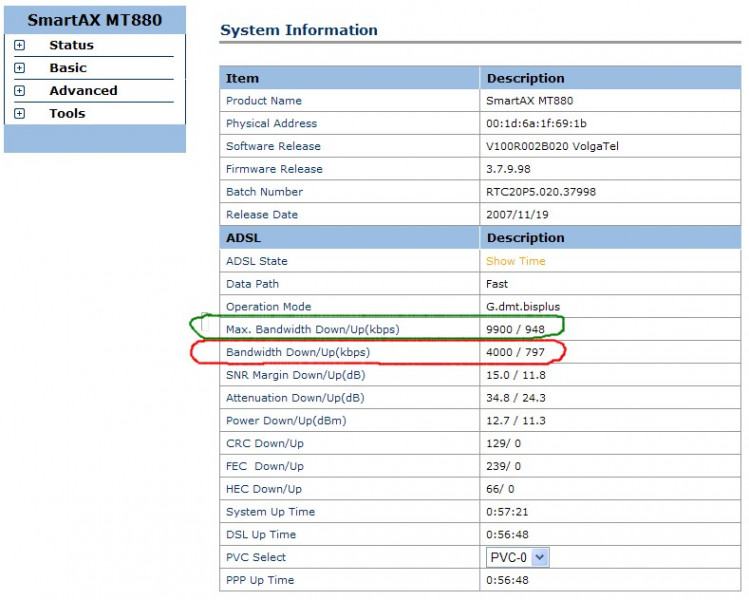Click the Physical Address value
Screen dimensions: 749x600
(x=536, y=124)
